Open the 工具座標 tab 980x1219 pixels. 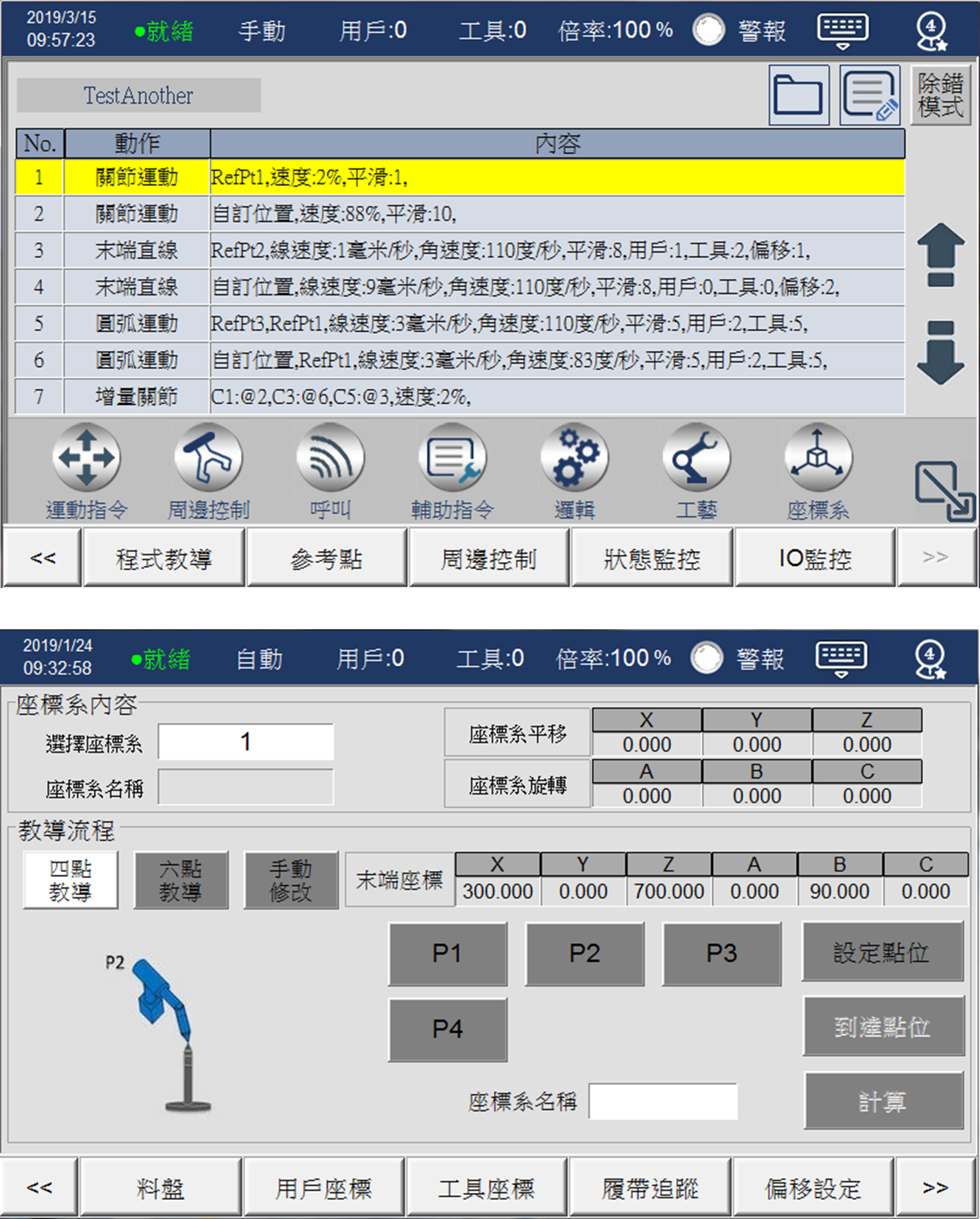point(486,1187)
